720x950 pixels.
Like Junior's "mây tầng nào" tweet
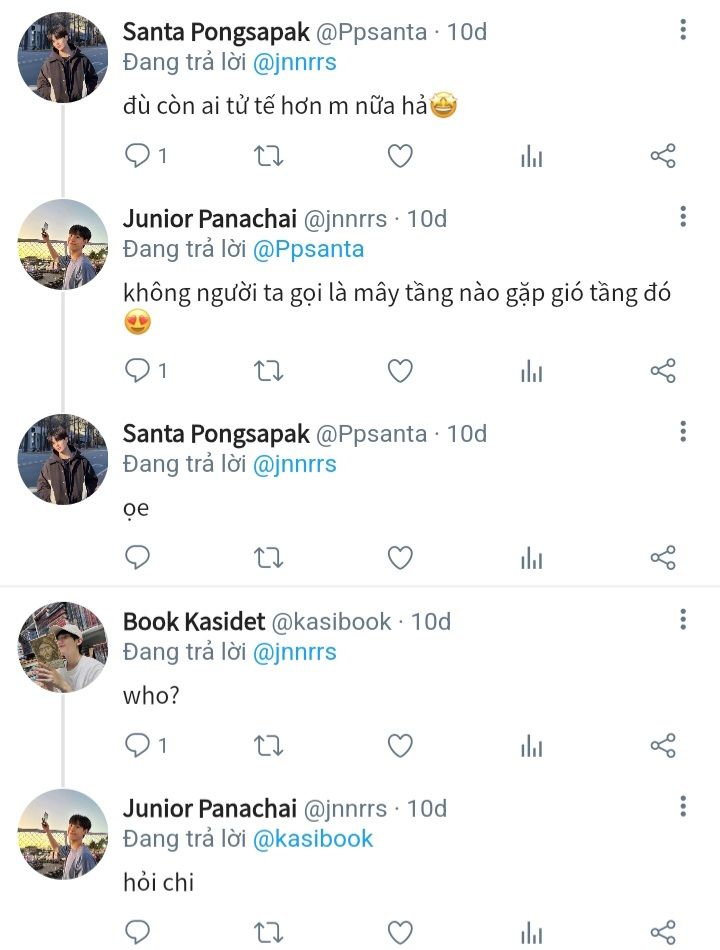400,371
